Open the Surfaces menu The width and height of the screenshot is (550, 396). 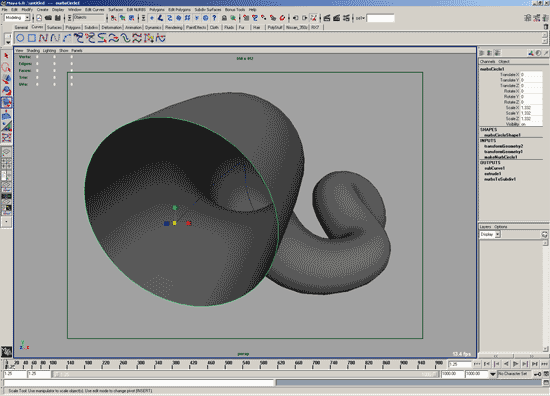(115, 9)
